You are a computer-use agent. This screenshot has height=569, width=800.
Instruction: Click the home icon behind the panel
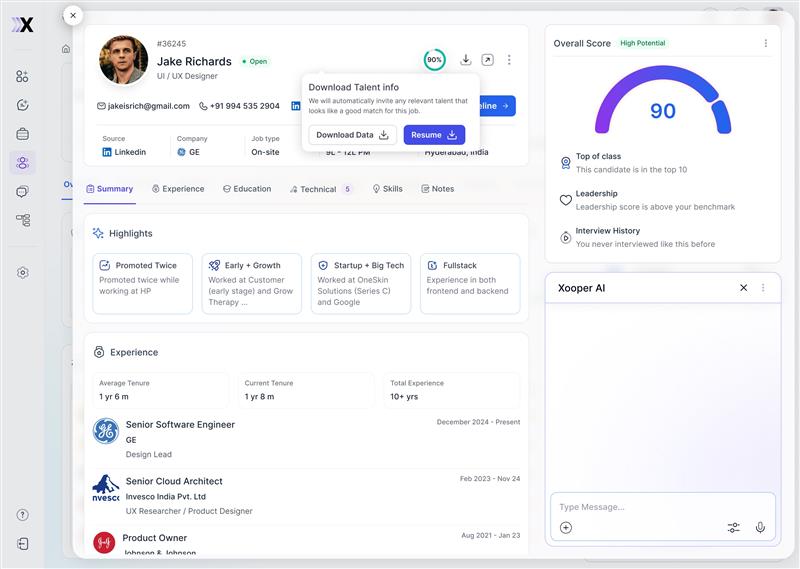(x=66, y=49)
